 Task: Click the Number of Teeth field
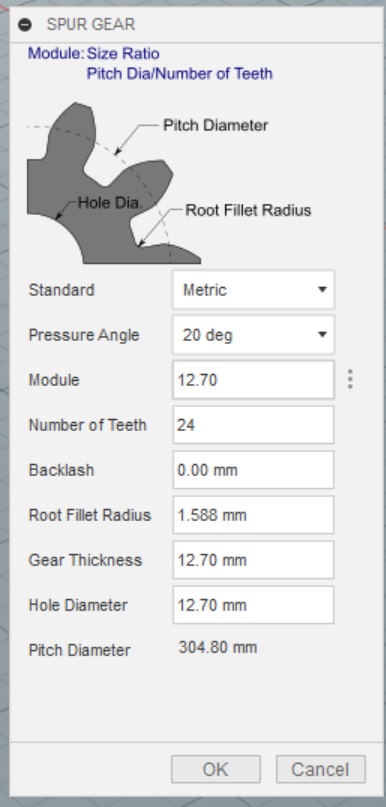(x=253, y=425)
